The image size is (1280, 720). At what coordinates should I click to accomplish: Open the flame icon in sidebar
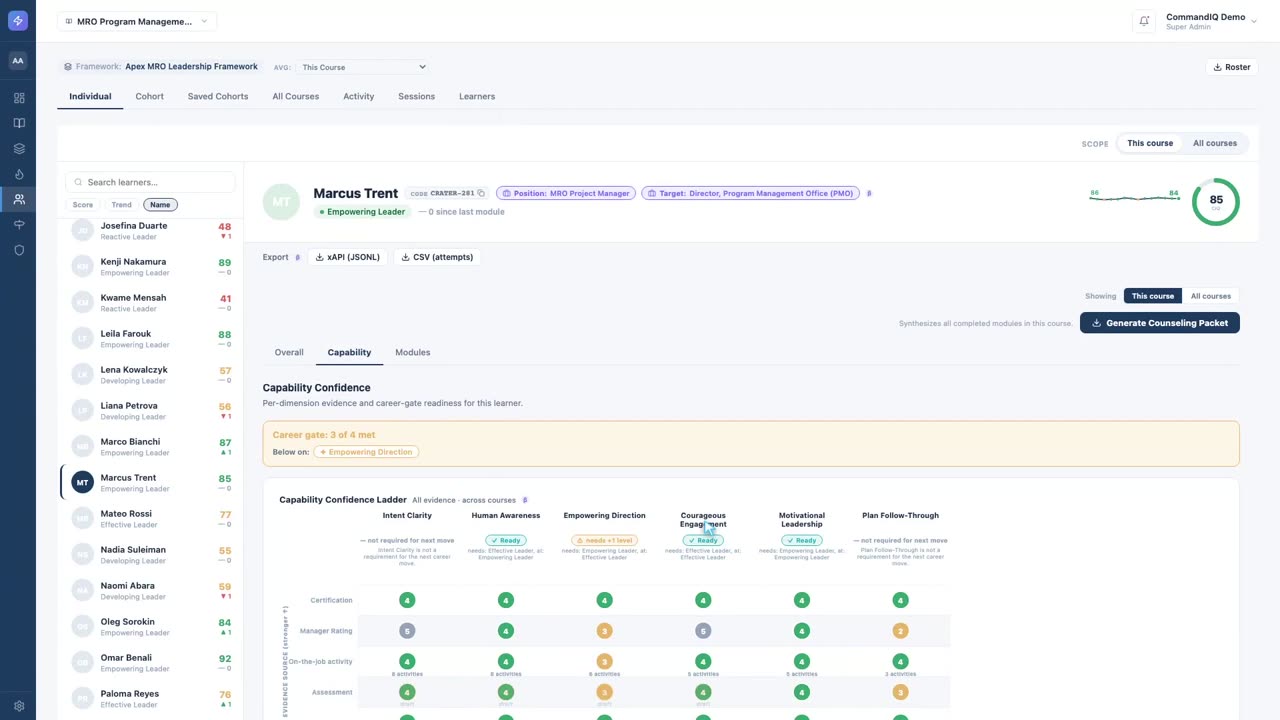click(x=18, y=174)
